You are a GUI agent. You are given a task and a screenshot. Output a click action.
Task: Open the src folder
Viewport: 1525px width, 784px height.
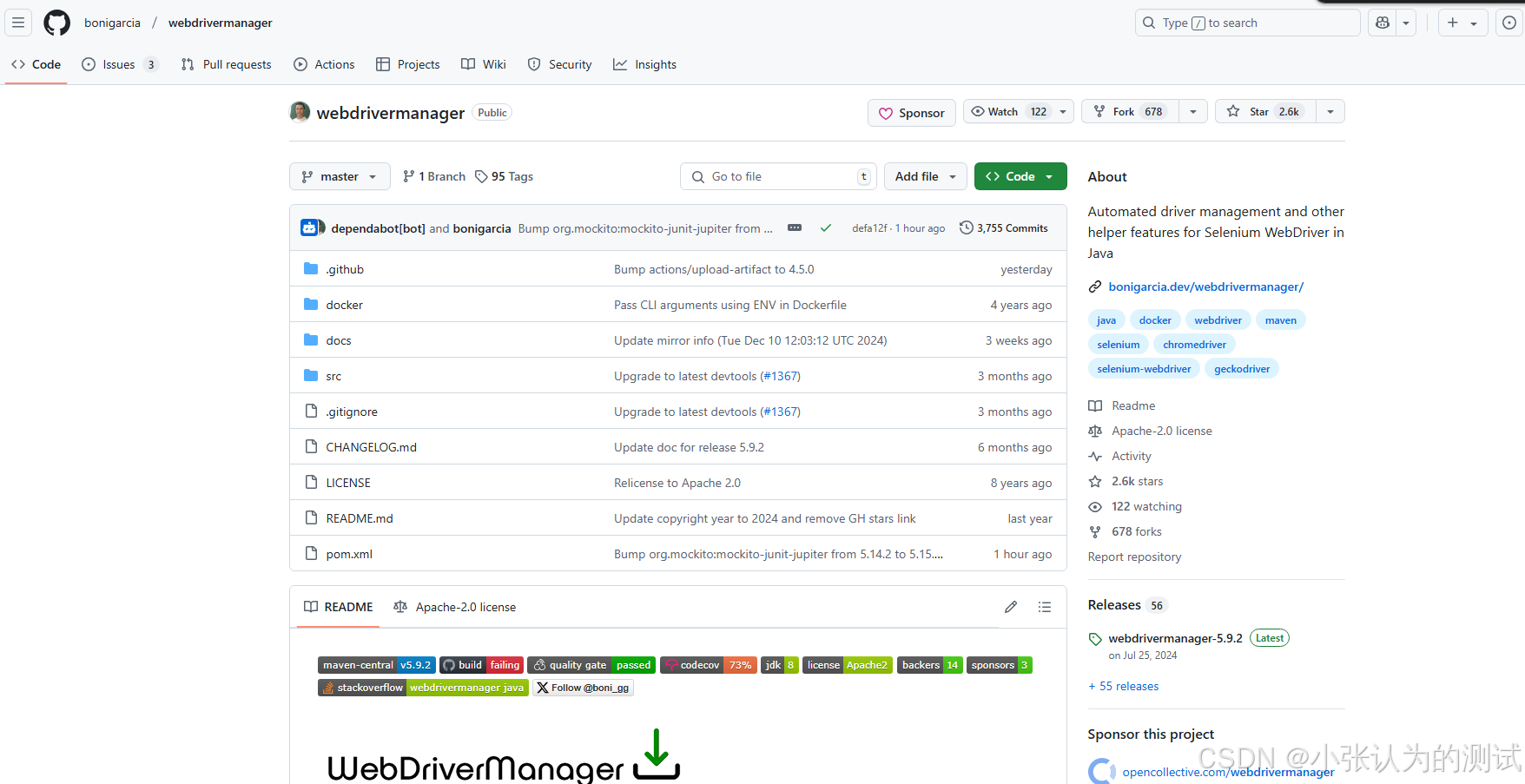tap(333, 376)
